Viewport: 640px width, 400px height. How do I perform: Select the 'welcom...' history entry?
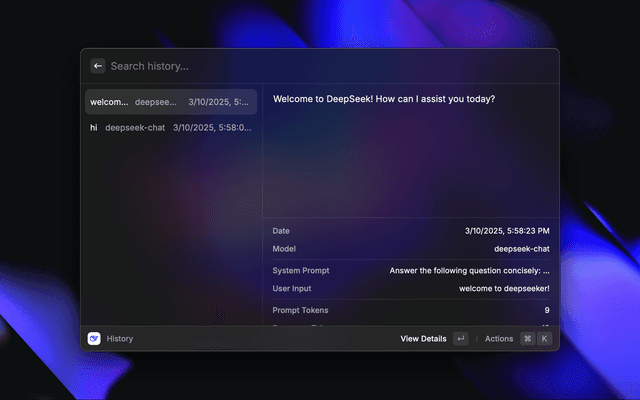(170, 102)
